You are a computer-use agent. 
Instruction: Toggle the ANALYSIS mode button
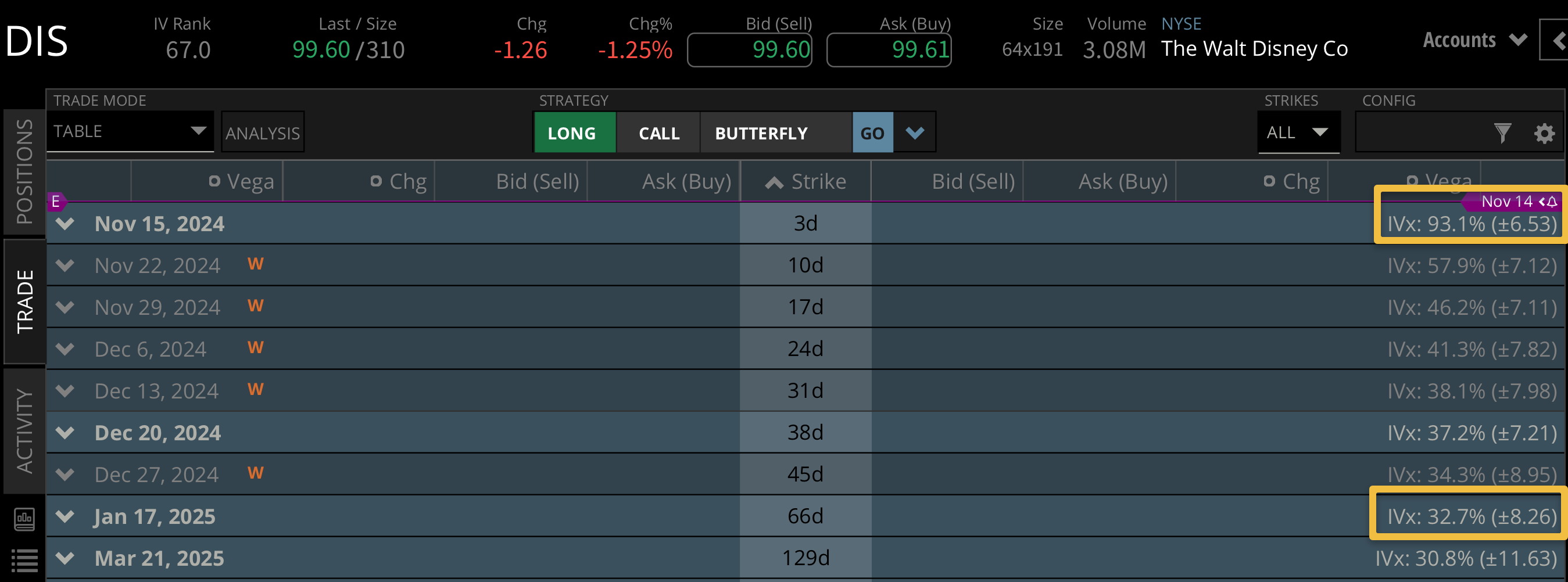click(x=262, y=132)
